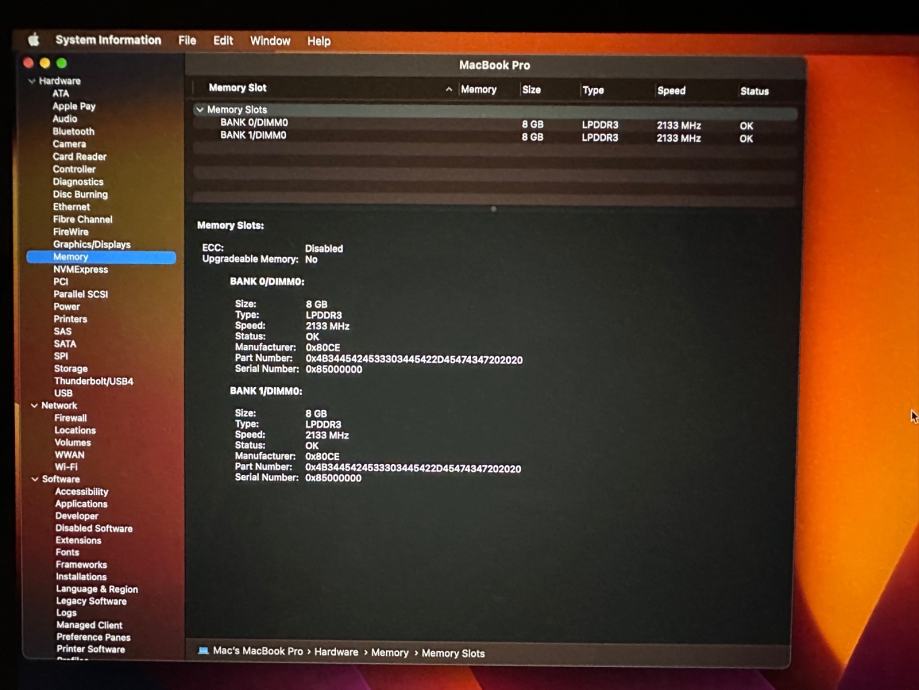Sort by the Memory column header
The height and width of the screenshot is (690, 919).
(x=478, y=89)
